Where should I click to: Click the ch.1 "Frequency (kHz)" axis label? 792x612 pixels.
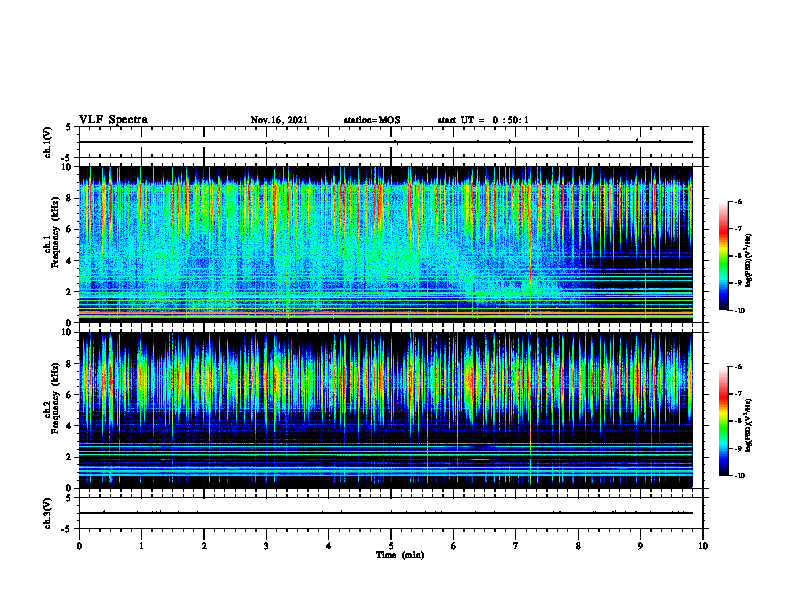pyautogui.click(x=55, y=231)
